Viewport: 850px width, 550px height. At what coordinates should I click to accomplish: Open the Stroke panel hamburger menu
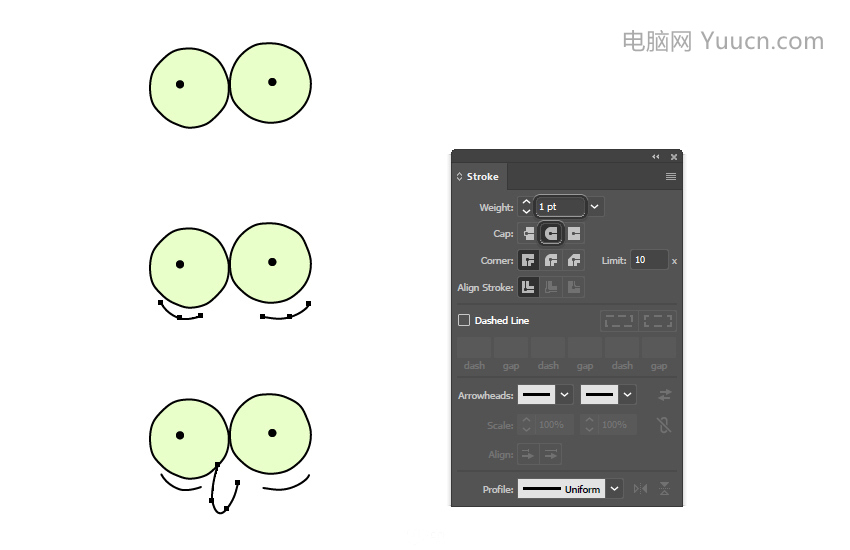tap(671, 177)
